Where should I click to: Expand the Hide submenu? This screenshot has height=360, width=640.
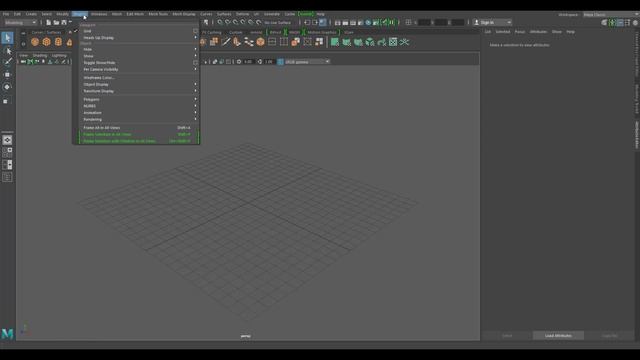tap(138, 49)
